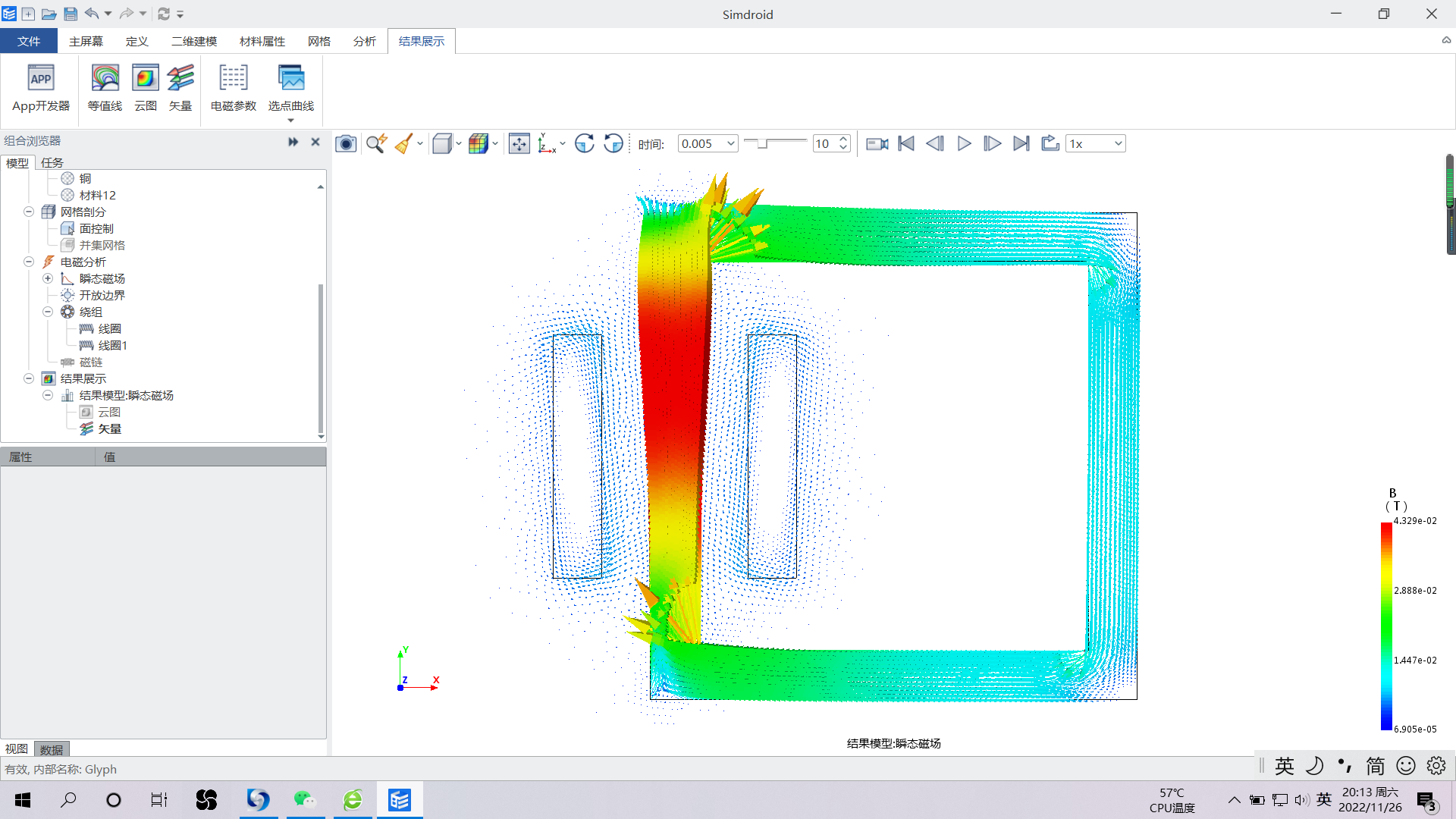1456x819 pixels.
Task: Jump to last animation frame
Action: [1021, 144]
